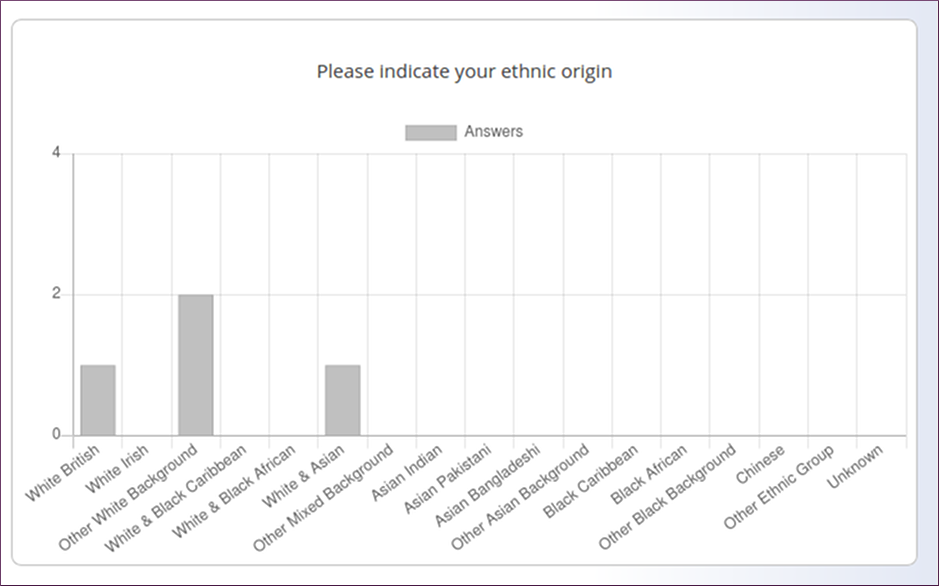Click the White British axis label
Image resolution: width=939 pixels, height=586 pixels.
(62, 473)
